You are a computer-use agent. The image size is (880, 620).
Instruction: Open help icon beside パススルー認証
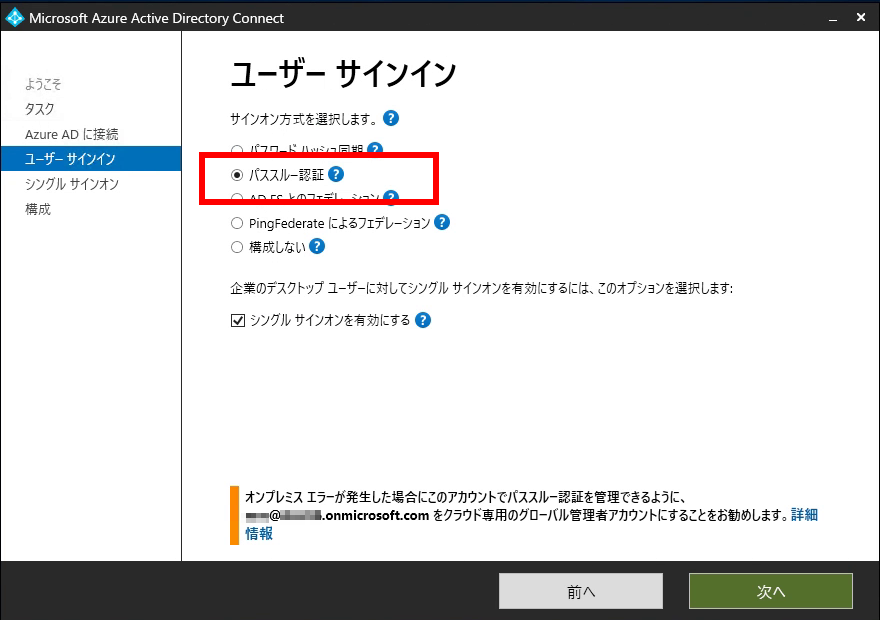[336, 174]
